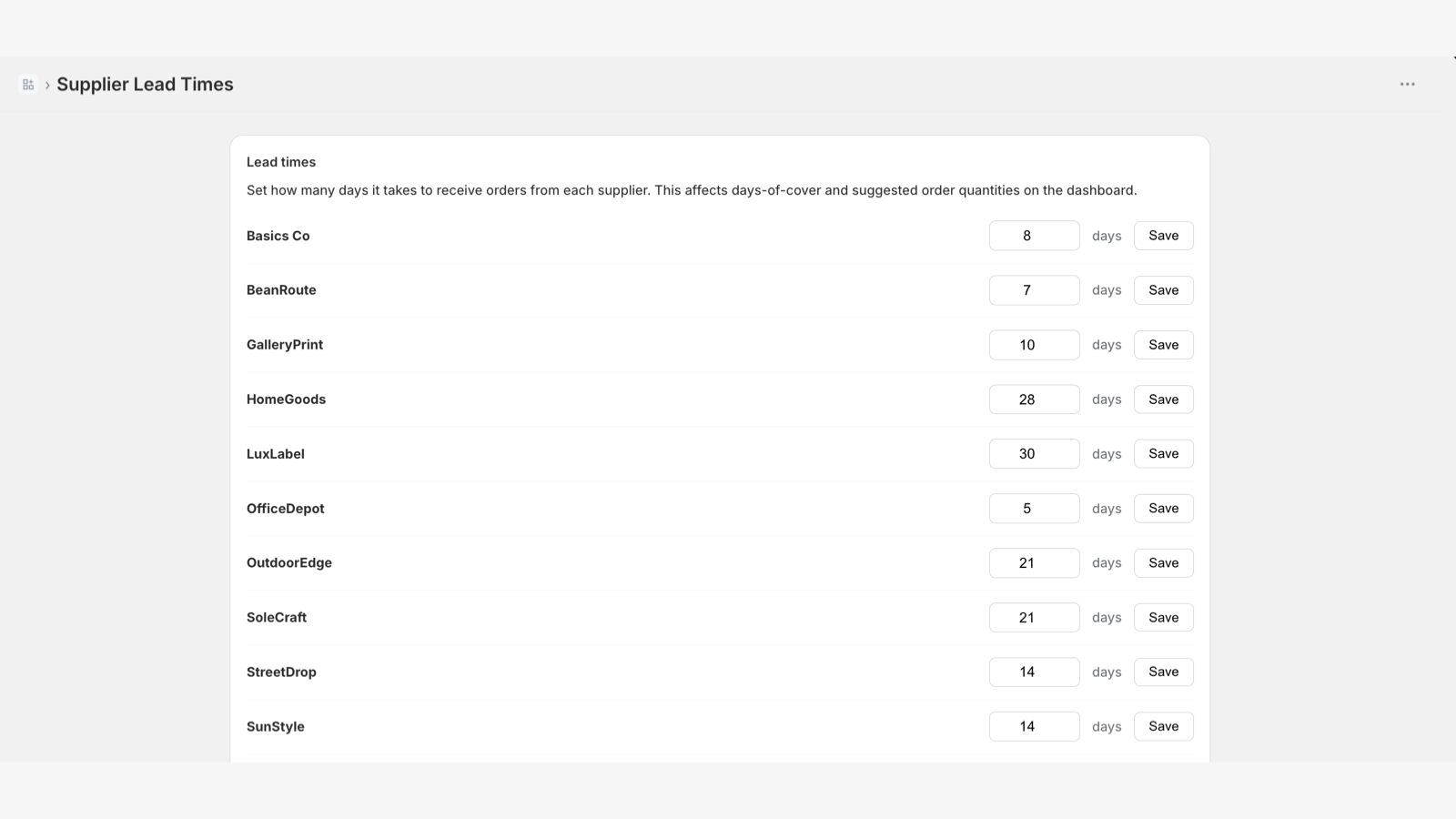Focus the StreetDrop days field
The height and width of the screenshot is (819, 1456).
[x=1034, y=672]
